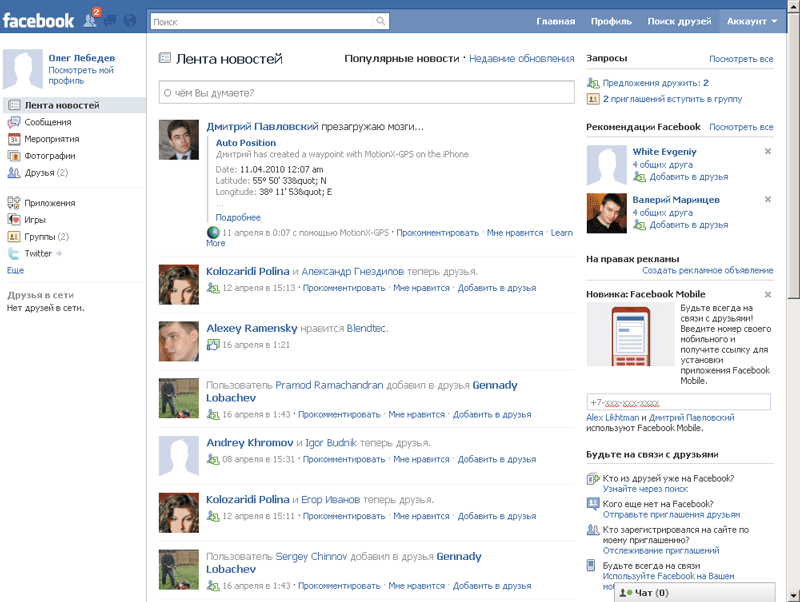Click Отследивание приглашений link

point(661,550)
